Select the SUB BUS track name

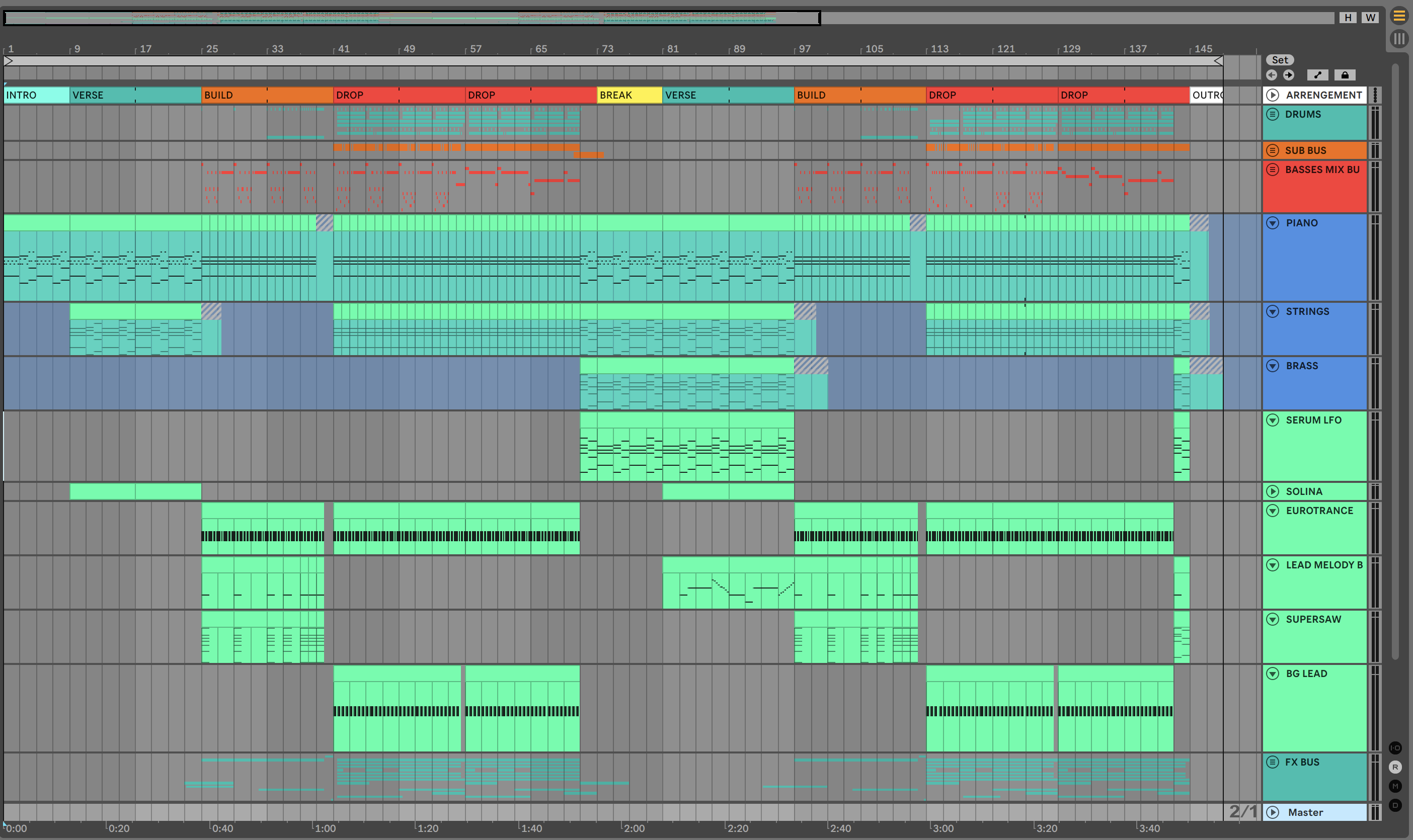point(1305,150)
